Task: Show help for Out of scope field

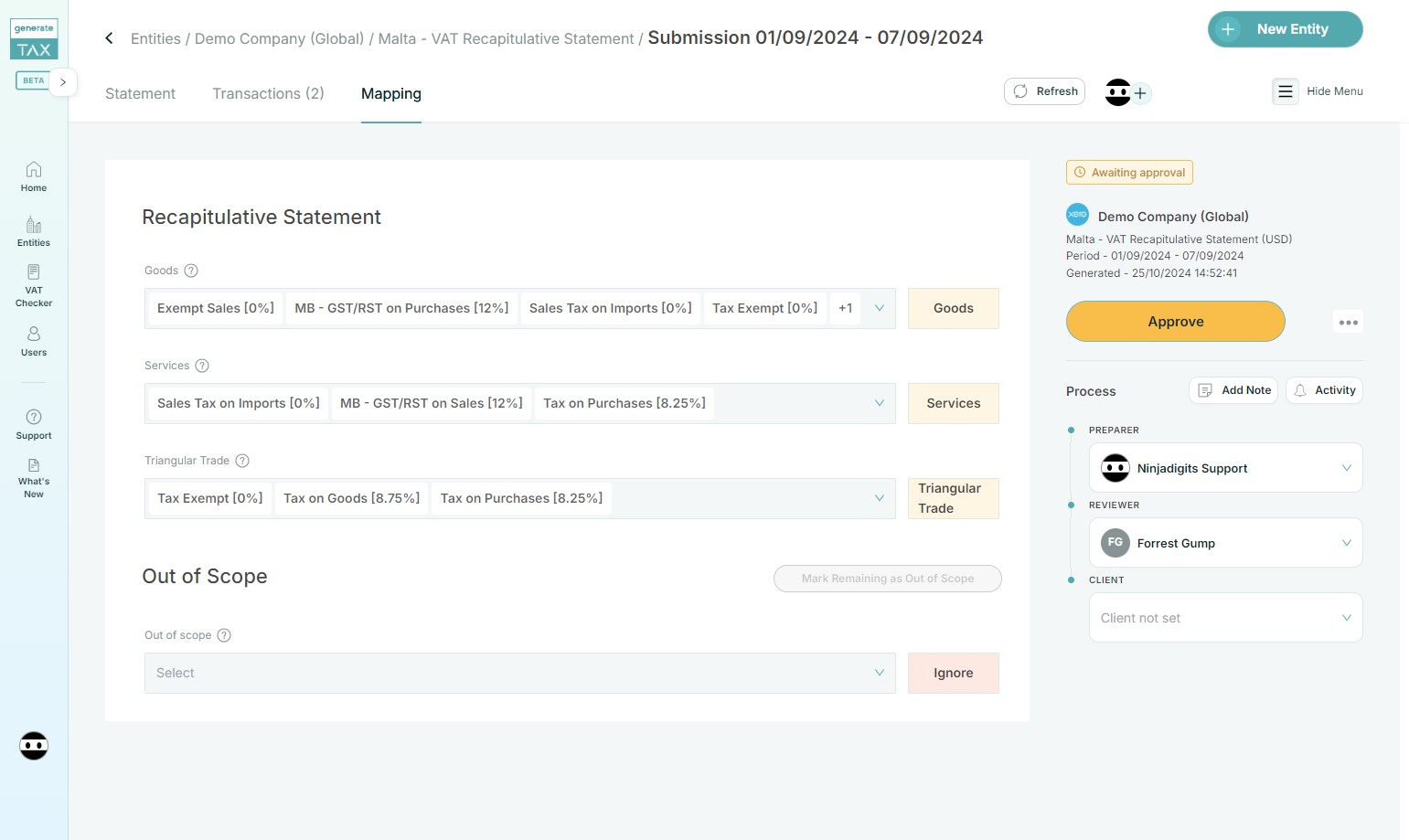Action: click(x=224, y=635)
